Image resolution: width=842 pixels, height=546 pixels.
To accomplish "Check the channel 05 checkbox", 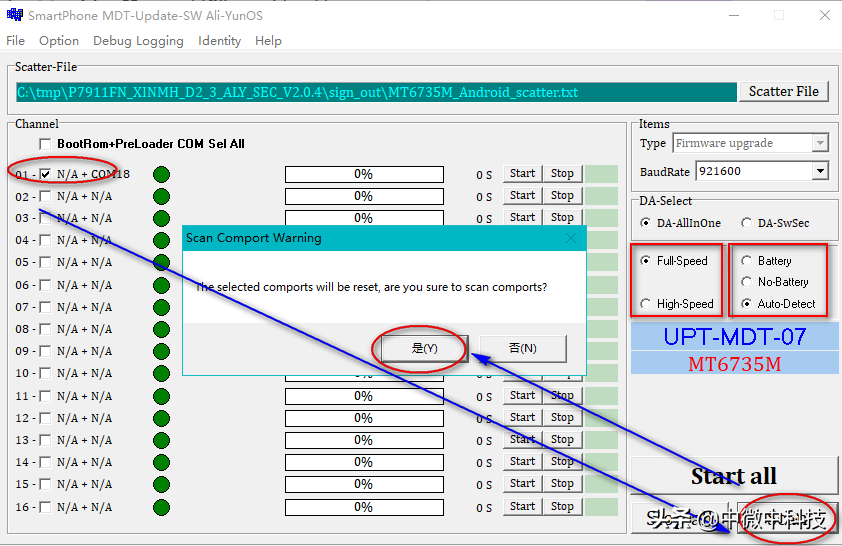I will click(x=45, y=263).
